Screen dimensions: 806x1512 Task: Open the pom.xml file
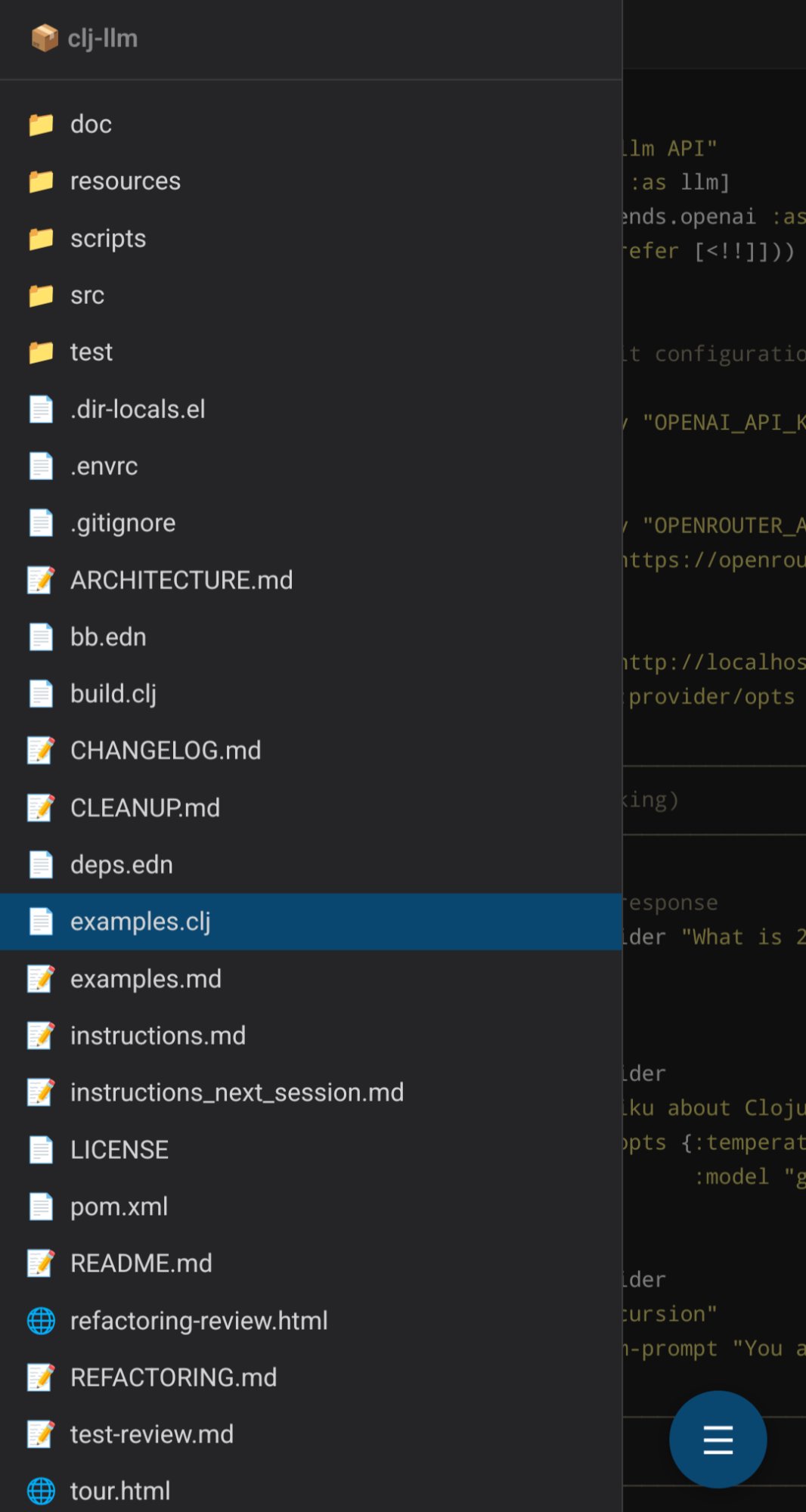119,1207
